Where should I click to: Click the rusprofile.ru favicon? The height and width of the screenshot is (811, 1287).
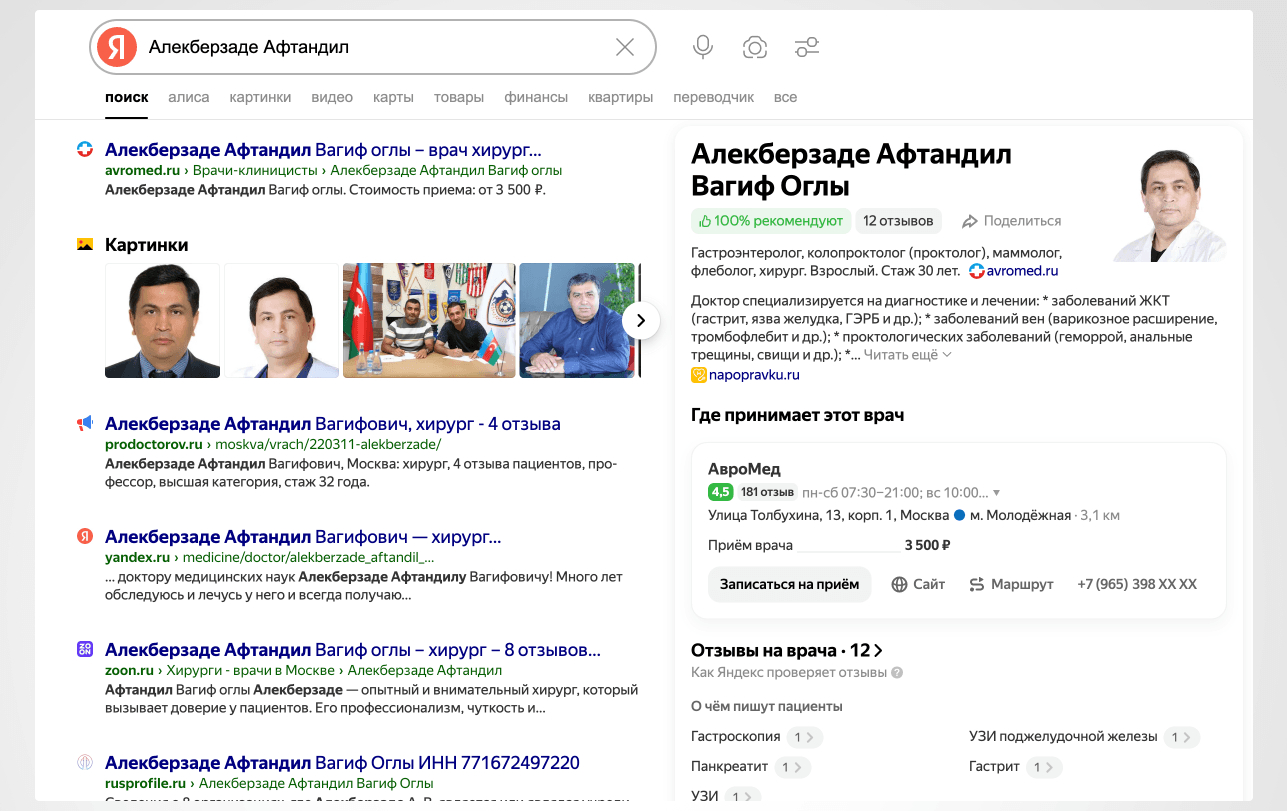85,762
